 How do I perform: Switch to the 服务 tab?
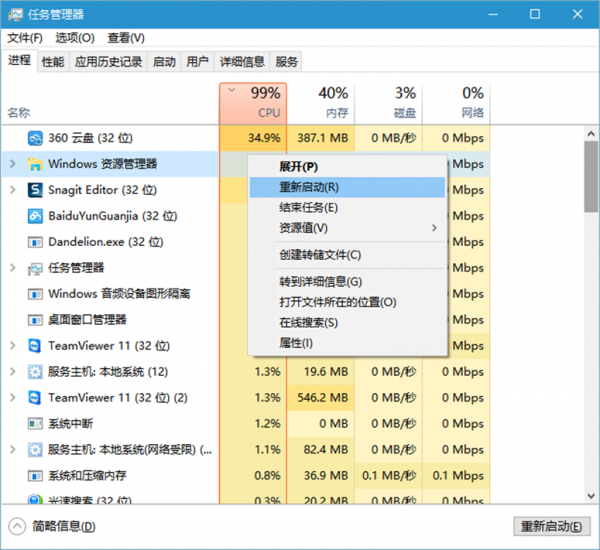click(286, 62)
